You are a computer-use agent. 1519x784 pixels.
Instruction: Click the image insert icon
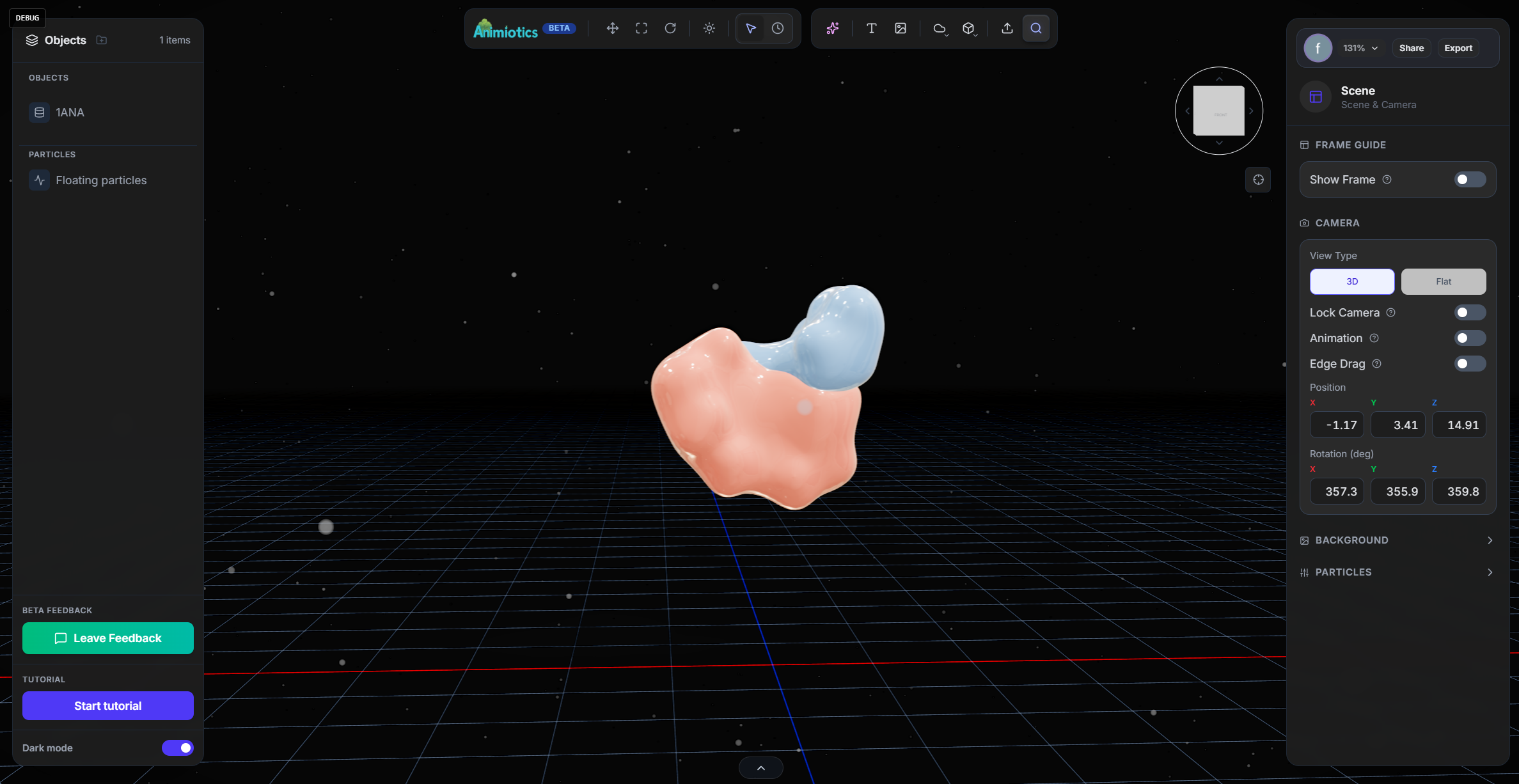pyautogui.click(x=901, y=28)
